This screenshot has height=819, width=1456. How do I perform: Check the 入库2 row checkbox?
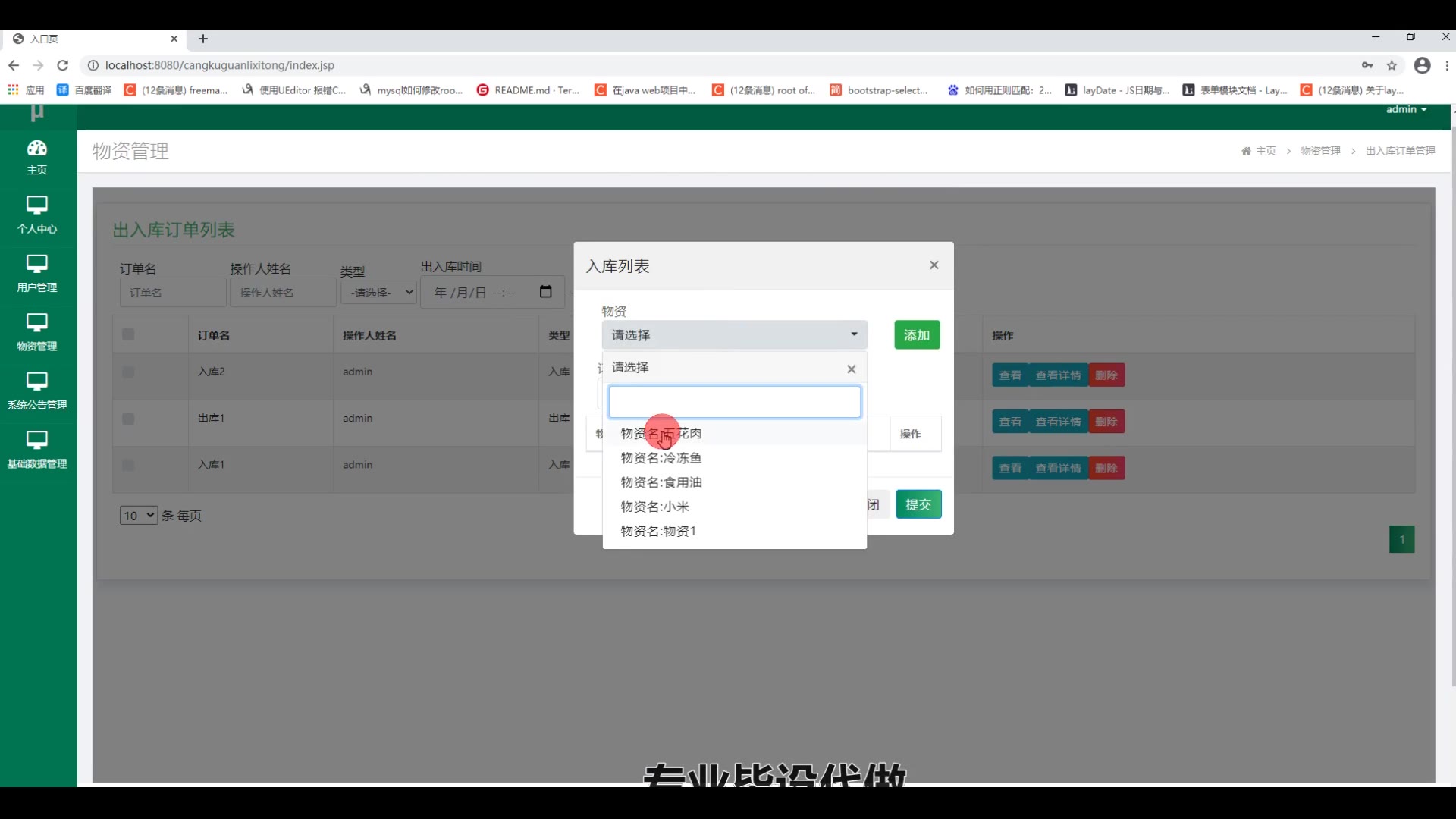[128, 372]
